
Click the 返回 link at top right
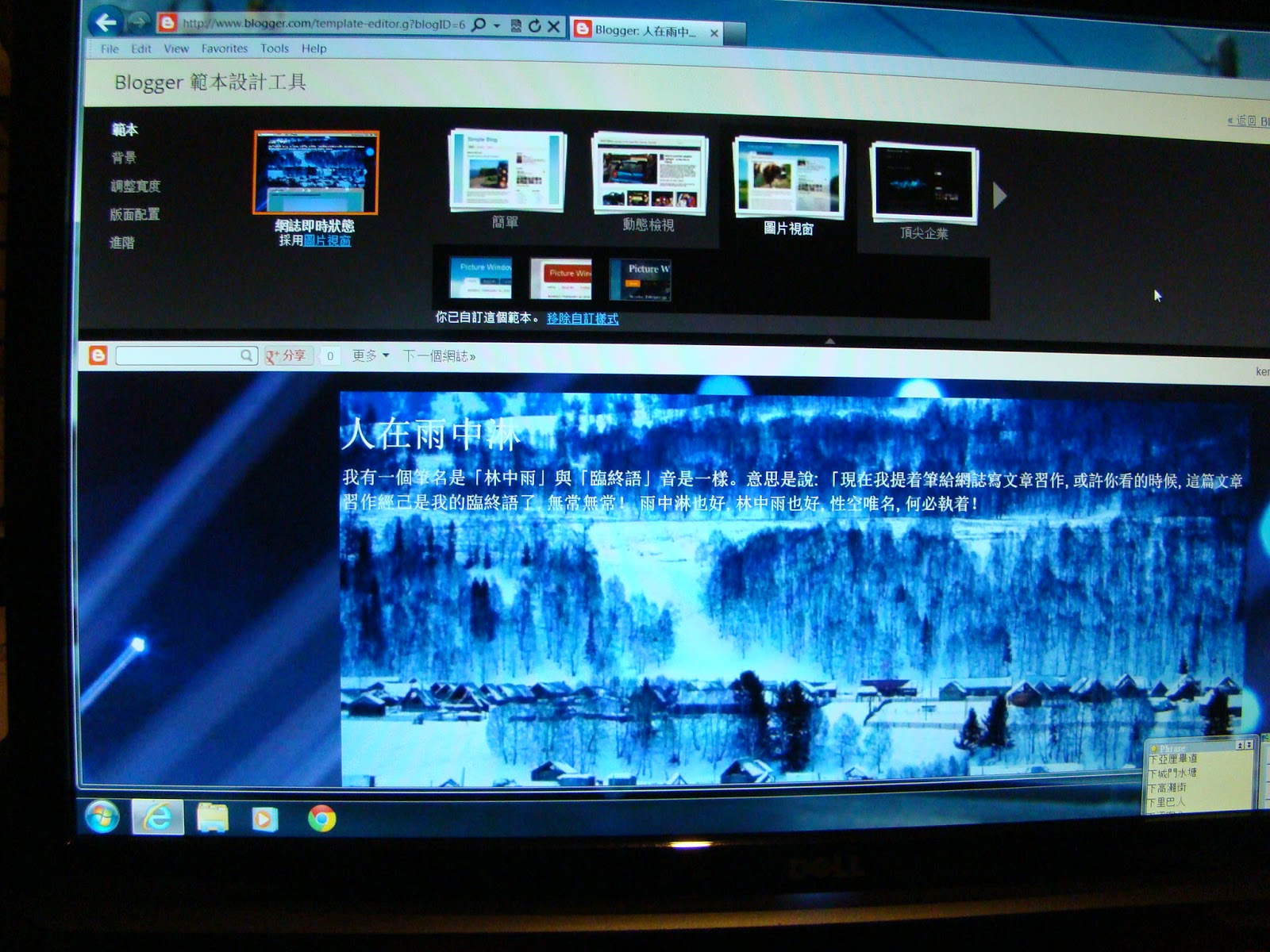pos(1248,121)
